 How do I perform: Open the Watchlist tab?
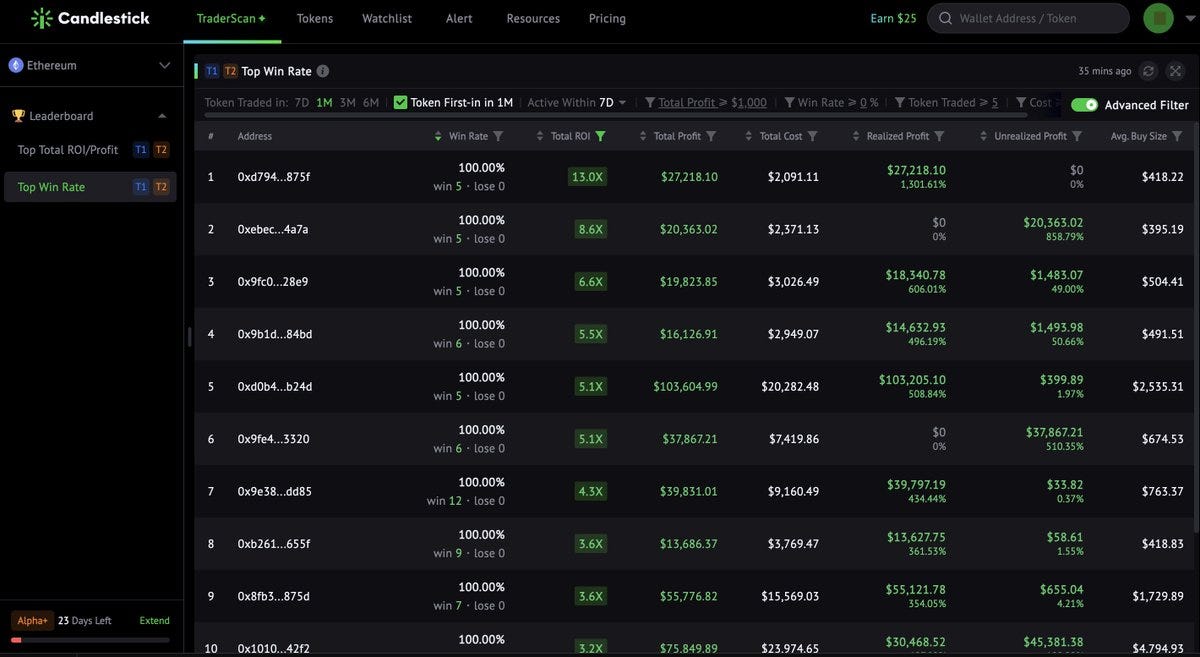(x=387, y=18)
